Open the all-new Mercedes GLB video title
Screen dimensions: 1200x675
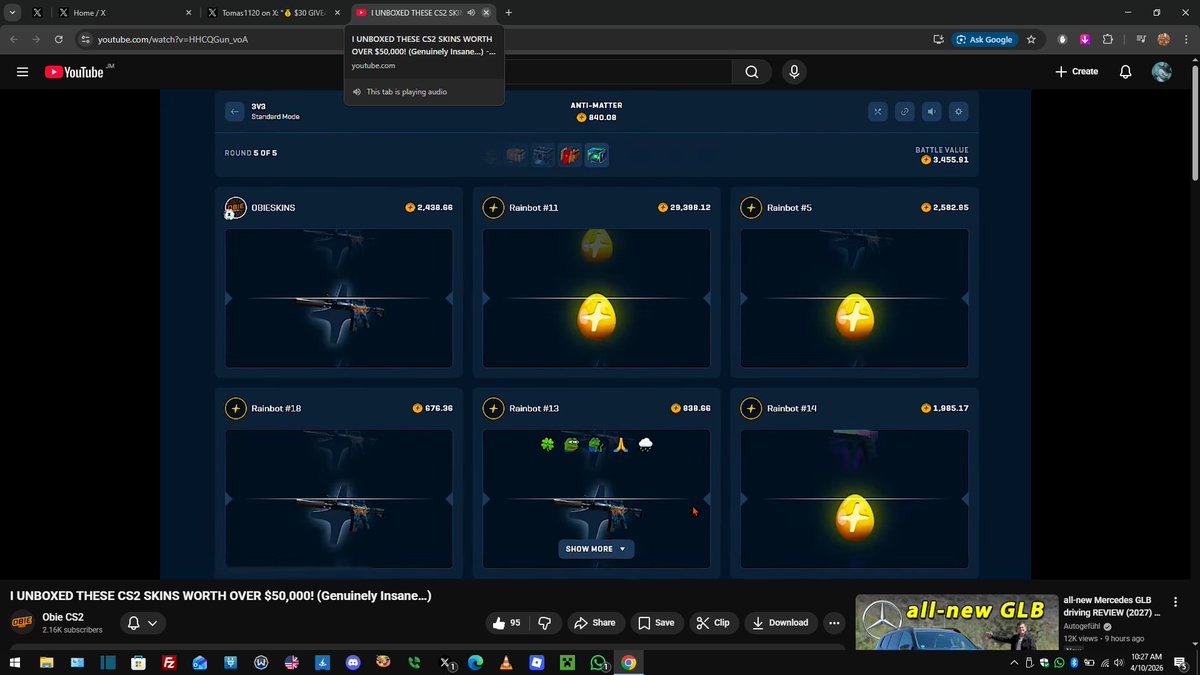point(1111,606)
